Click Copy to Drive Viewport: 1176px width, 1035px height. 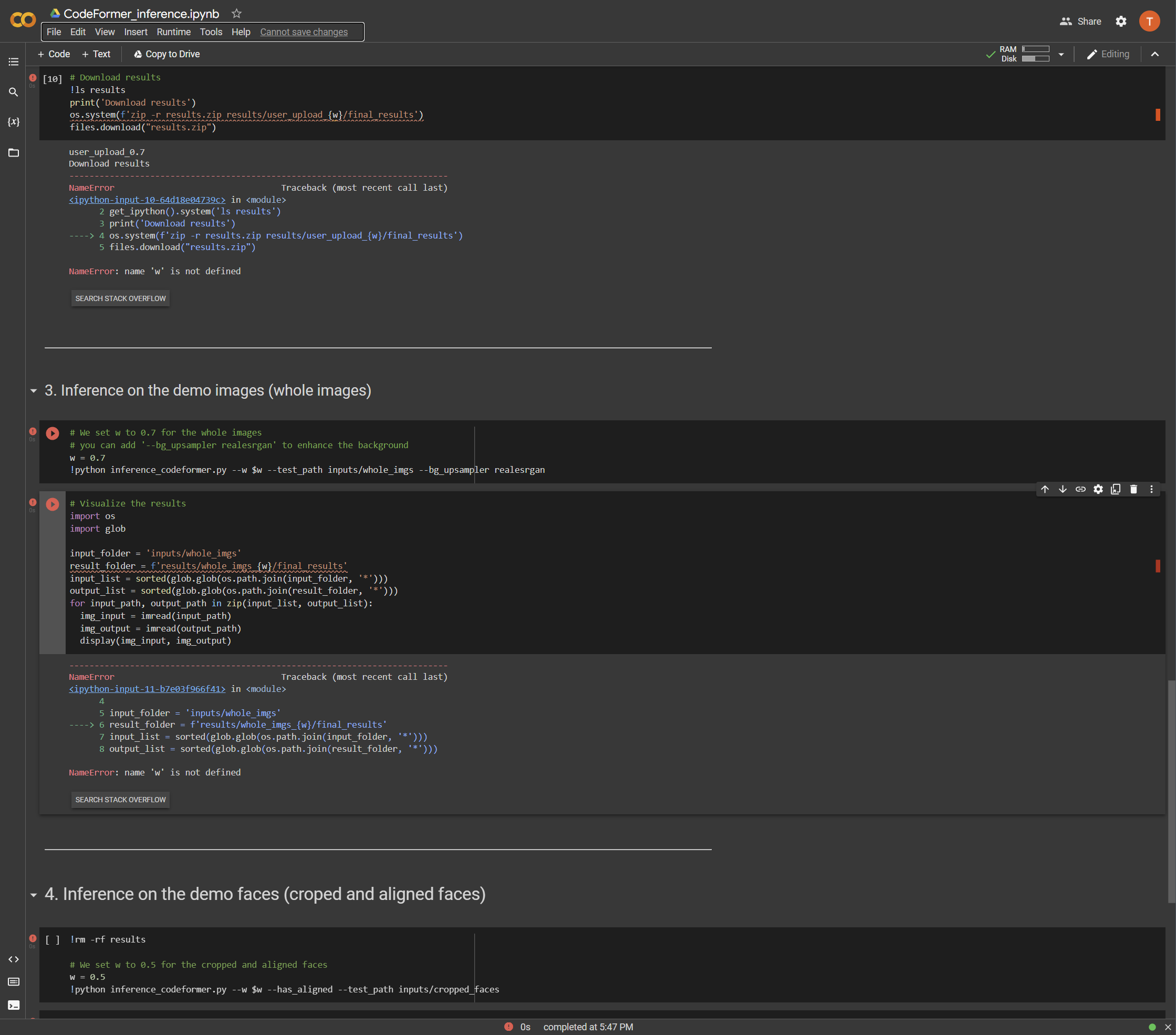click(166, 54)
